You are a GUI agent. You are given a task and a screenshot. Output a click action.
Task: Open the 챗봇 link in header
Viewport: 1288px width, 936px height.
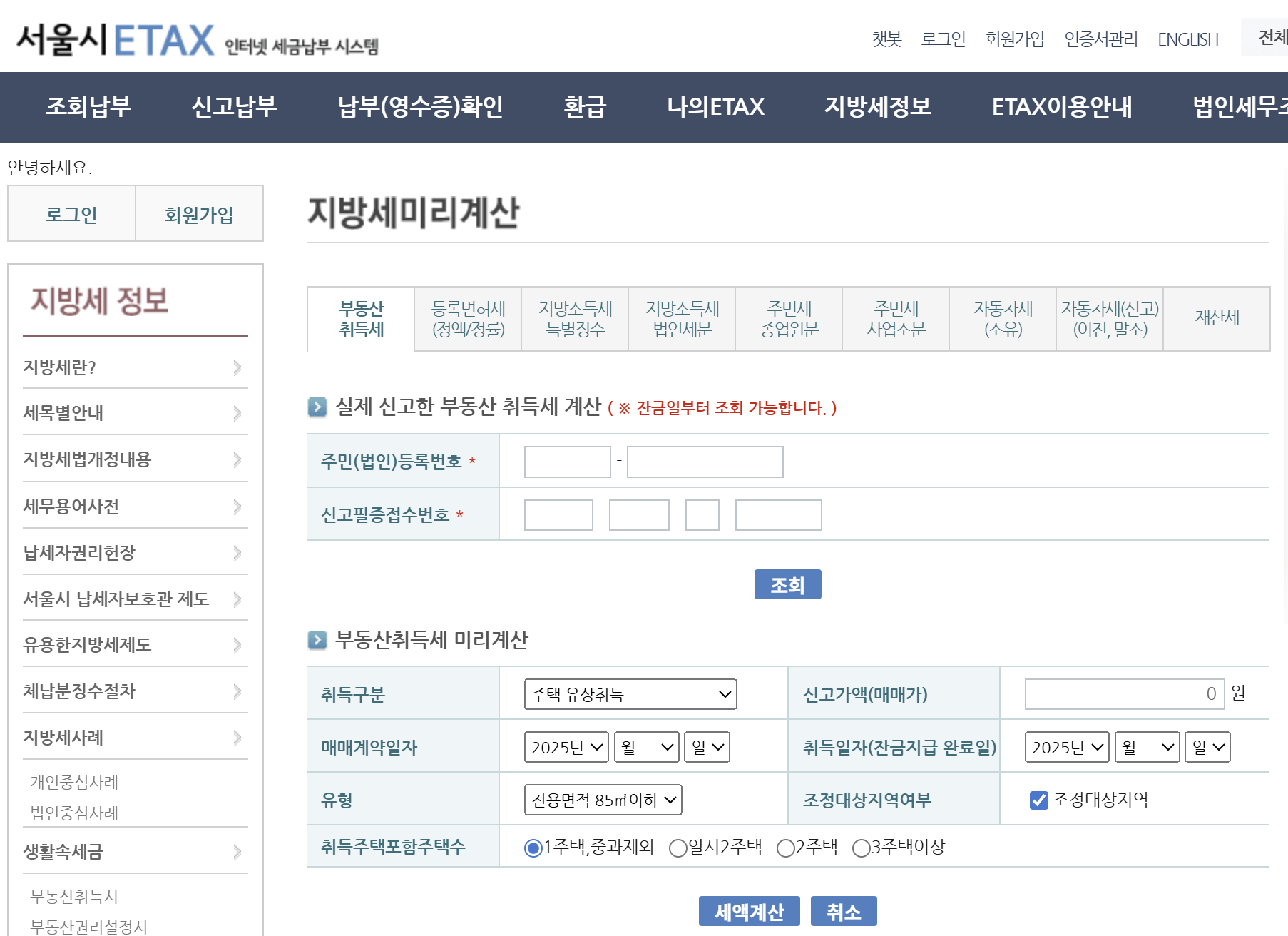[x=886, y=39]
